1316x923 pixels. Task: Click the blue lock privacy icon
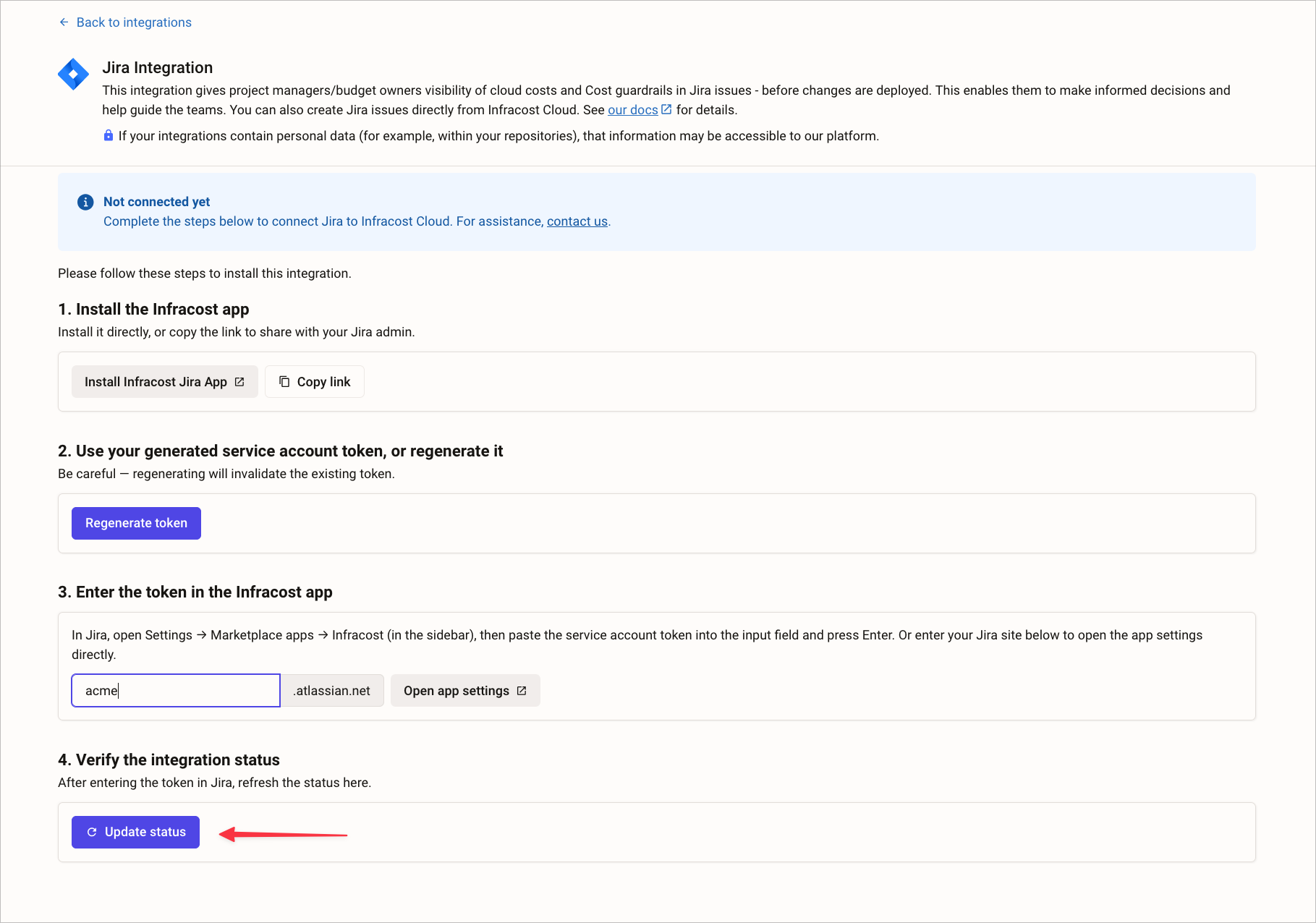109,135
